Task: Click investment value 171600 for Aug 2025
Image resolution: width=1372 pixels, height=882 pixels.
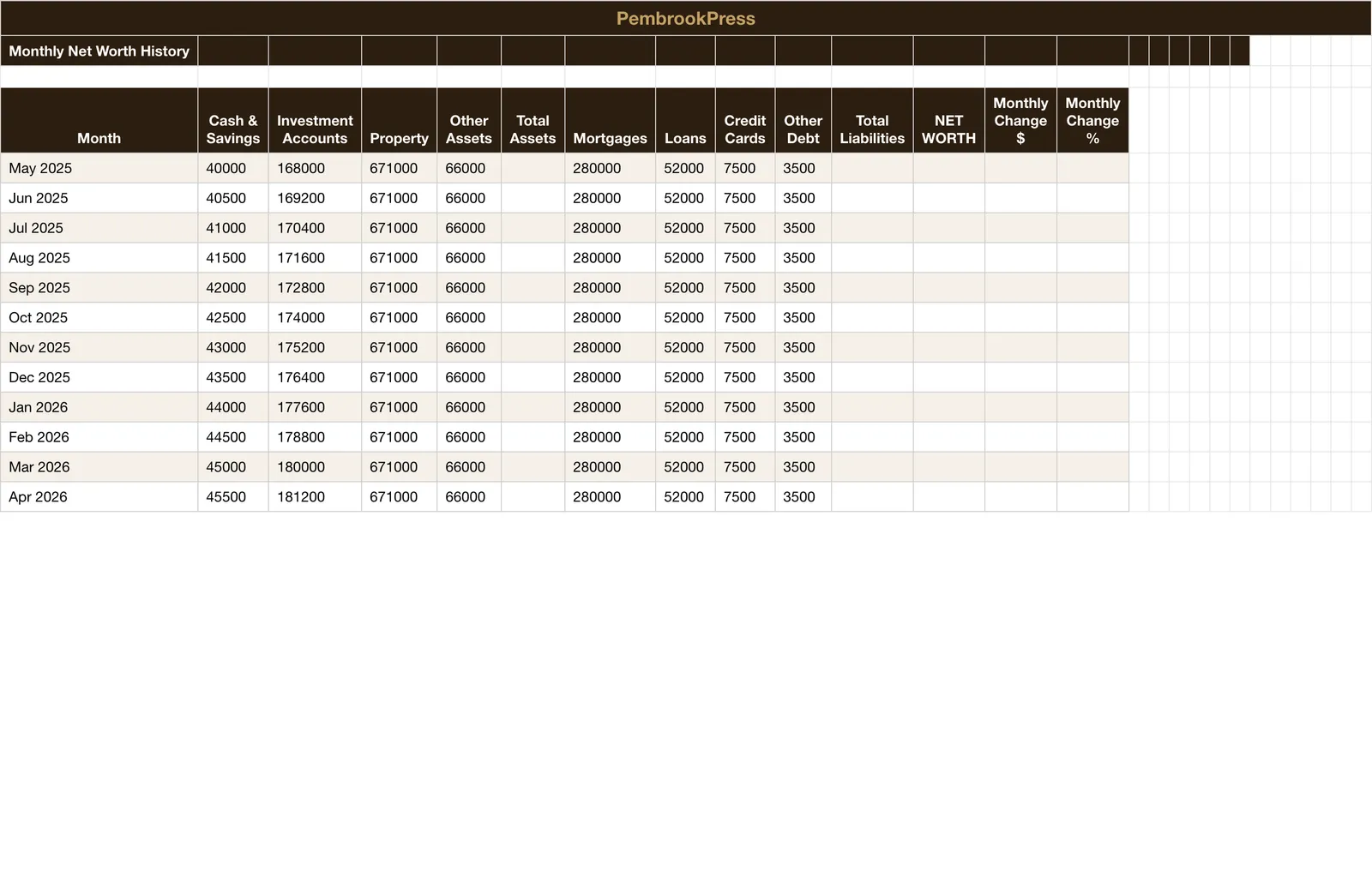Action: 315,258
